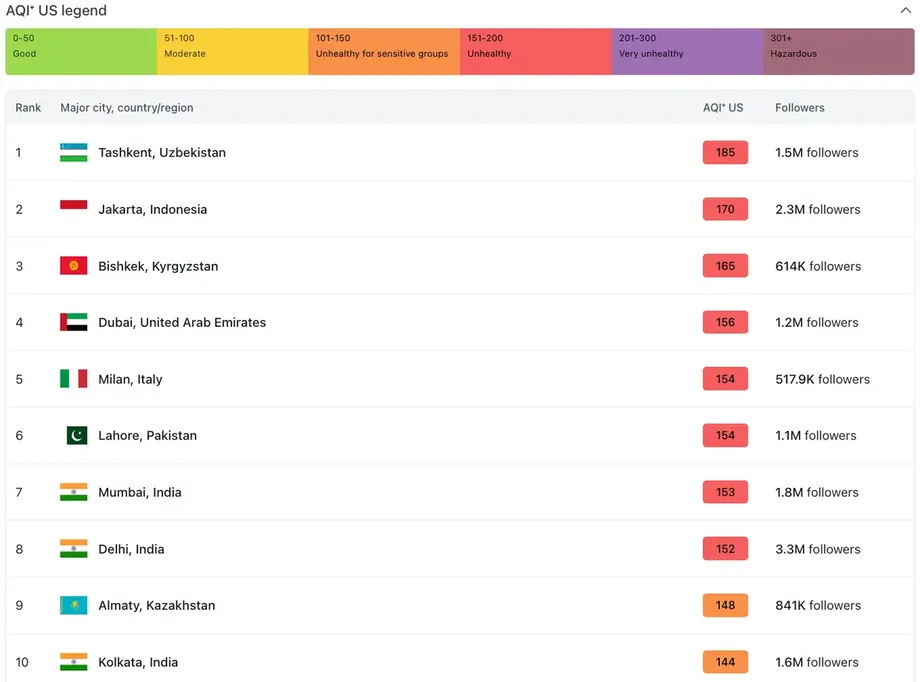
Task: Open Kolkata, India city link
Action: pos(138,662)
